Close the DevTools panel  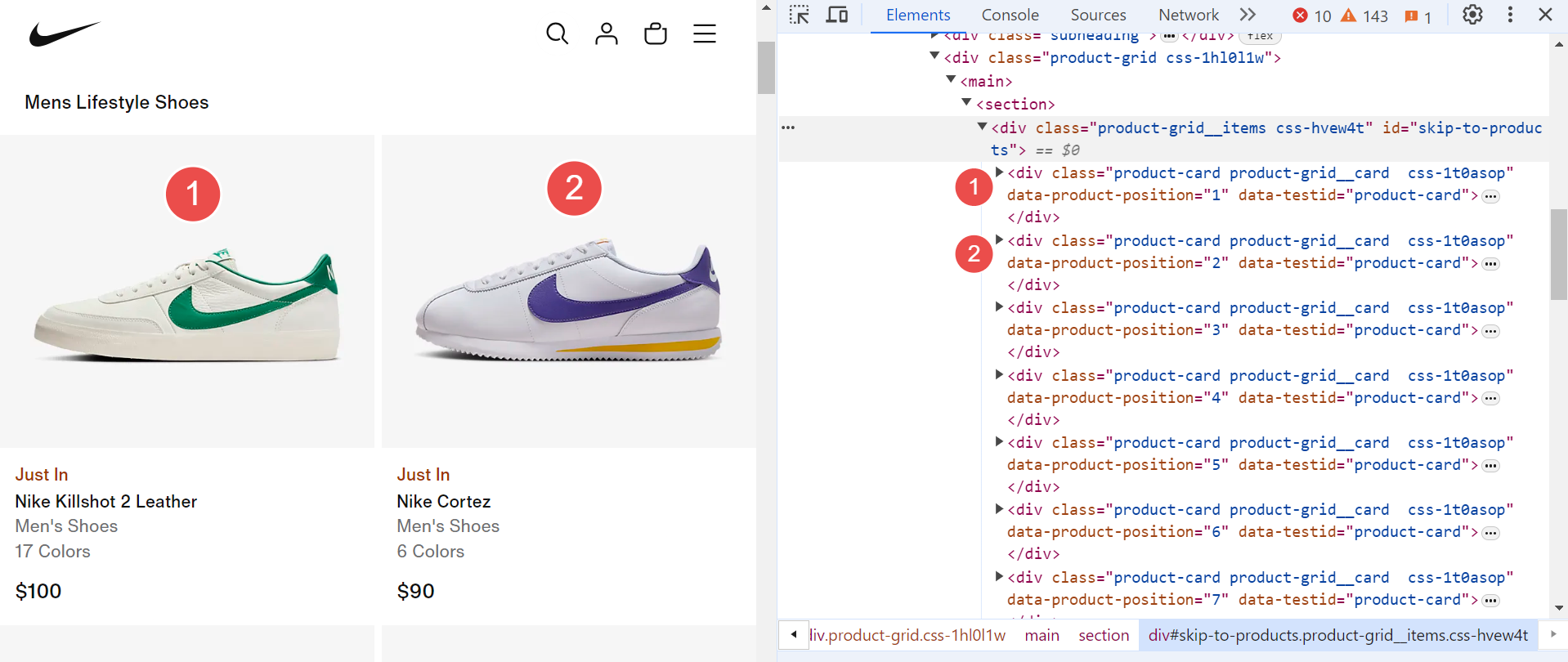[x=1545, y=15]
